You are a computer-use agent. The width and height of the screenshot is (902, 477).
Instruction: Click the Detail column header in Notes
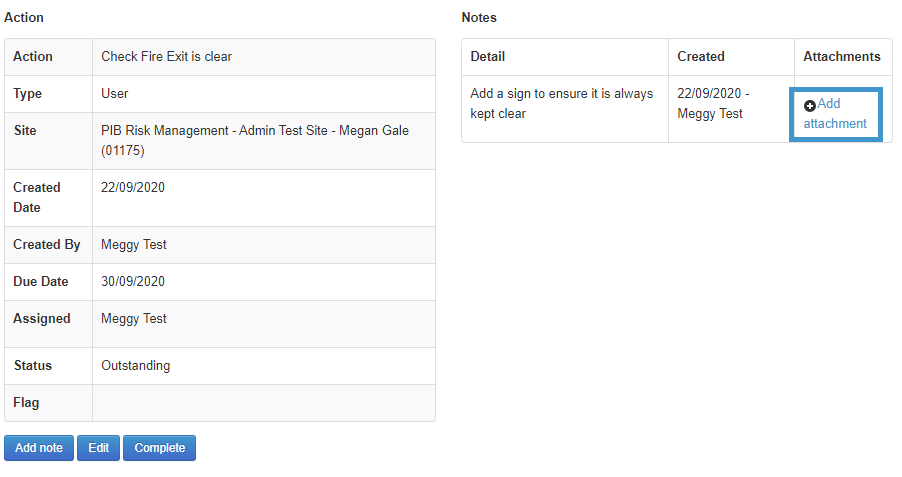(488, 56)
